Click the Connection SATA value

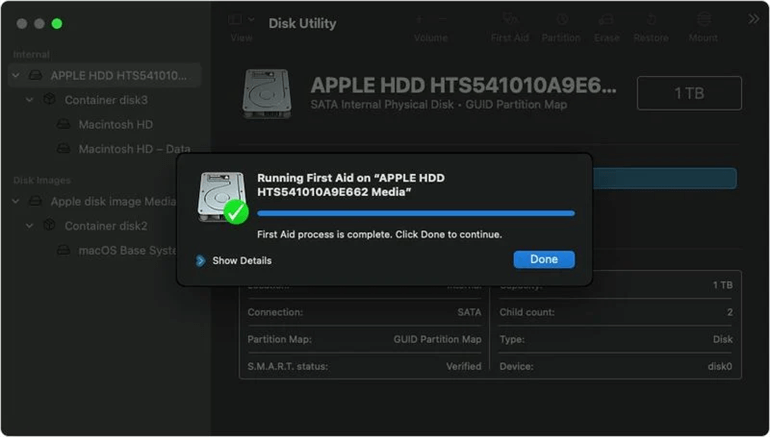click(x=469, y=312)
